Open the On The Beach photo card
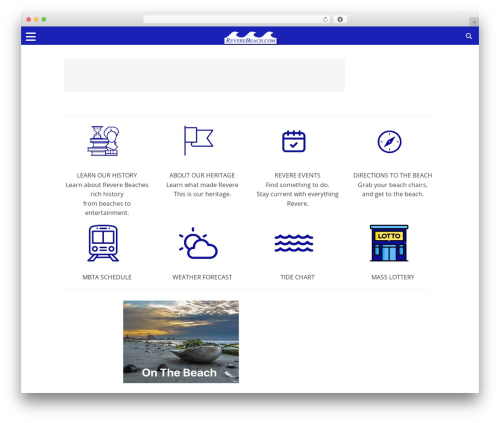 [181, 341]
